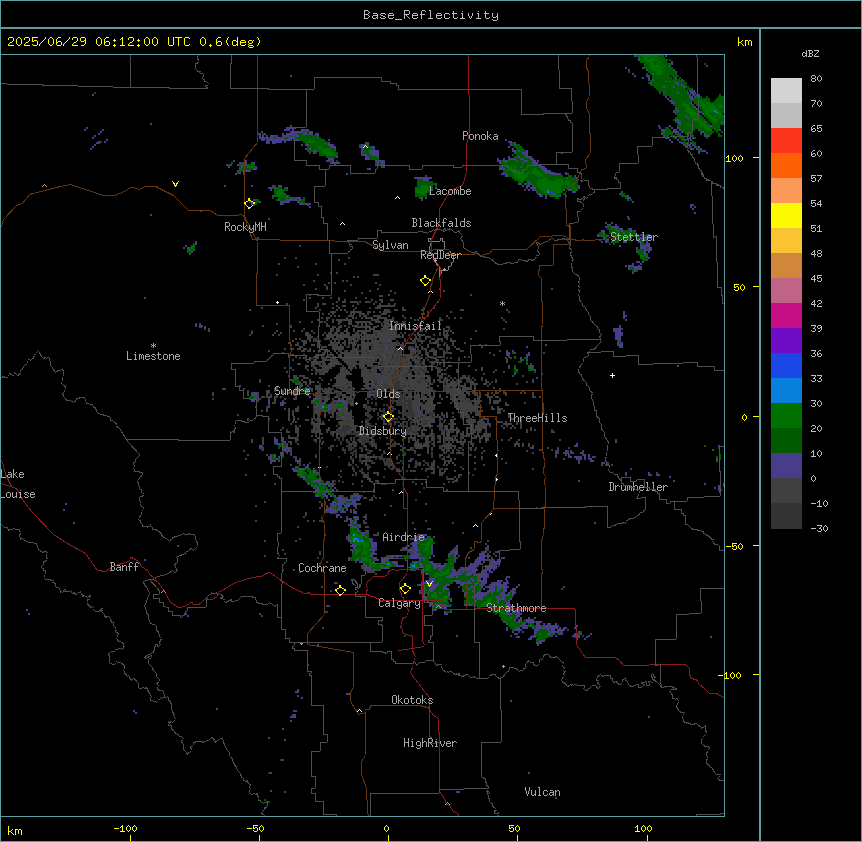Click the Base_Reflectivity title
862x842 pixels.
[431, 15]
